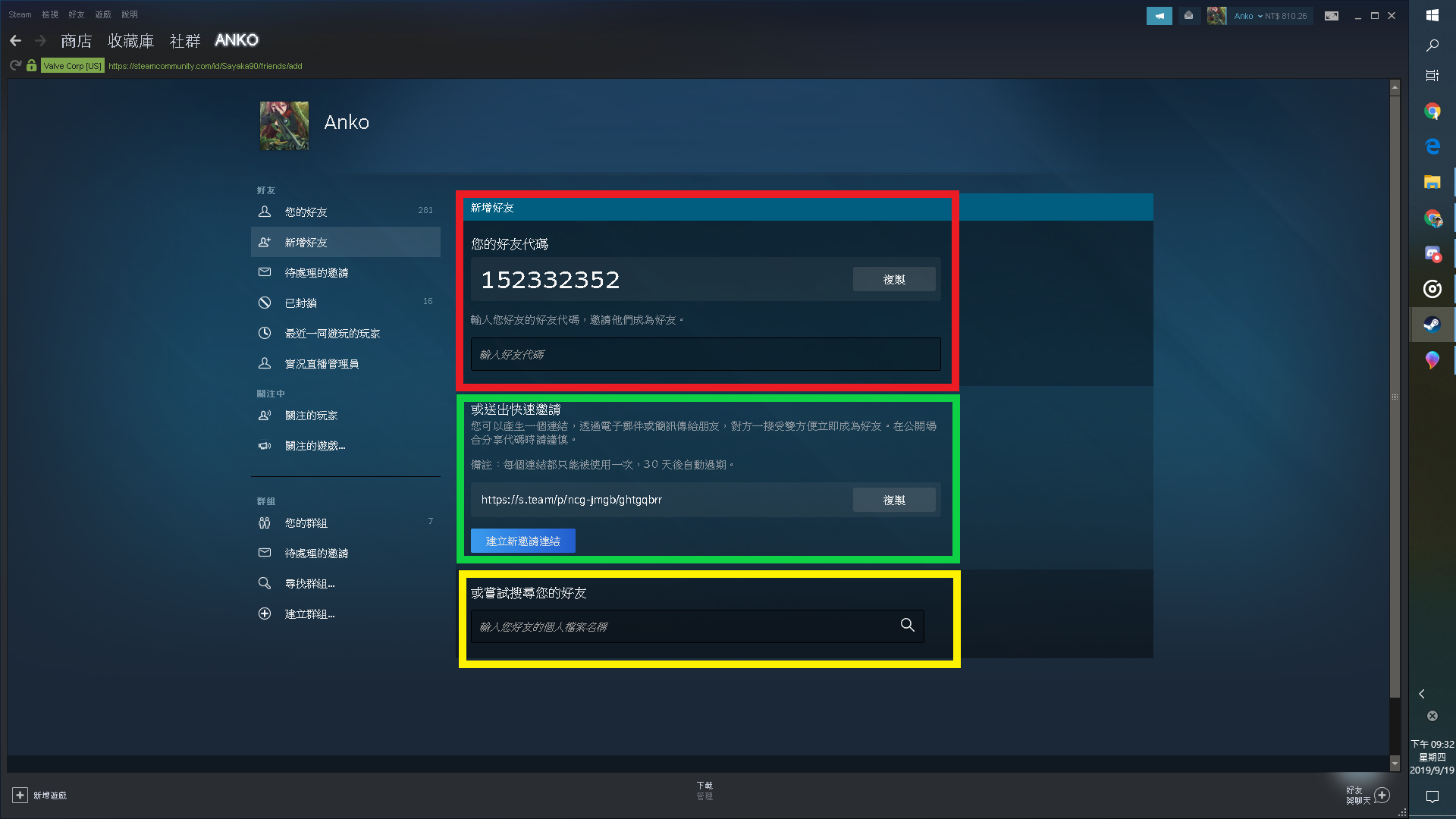Click the invite link s.team text
This screenshot has height=819, width=1456.
click(571, 500)
